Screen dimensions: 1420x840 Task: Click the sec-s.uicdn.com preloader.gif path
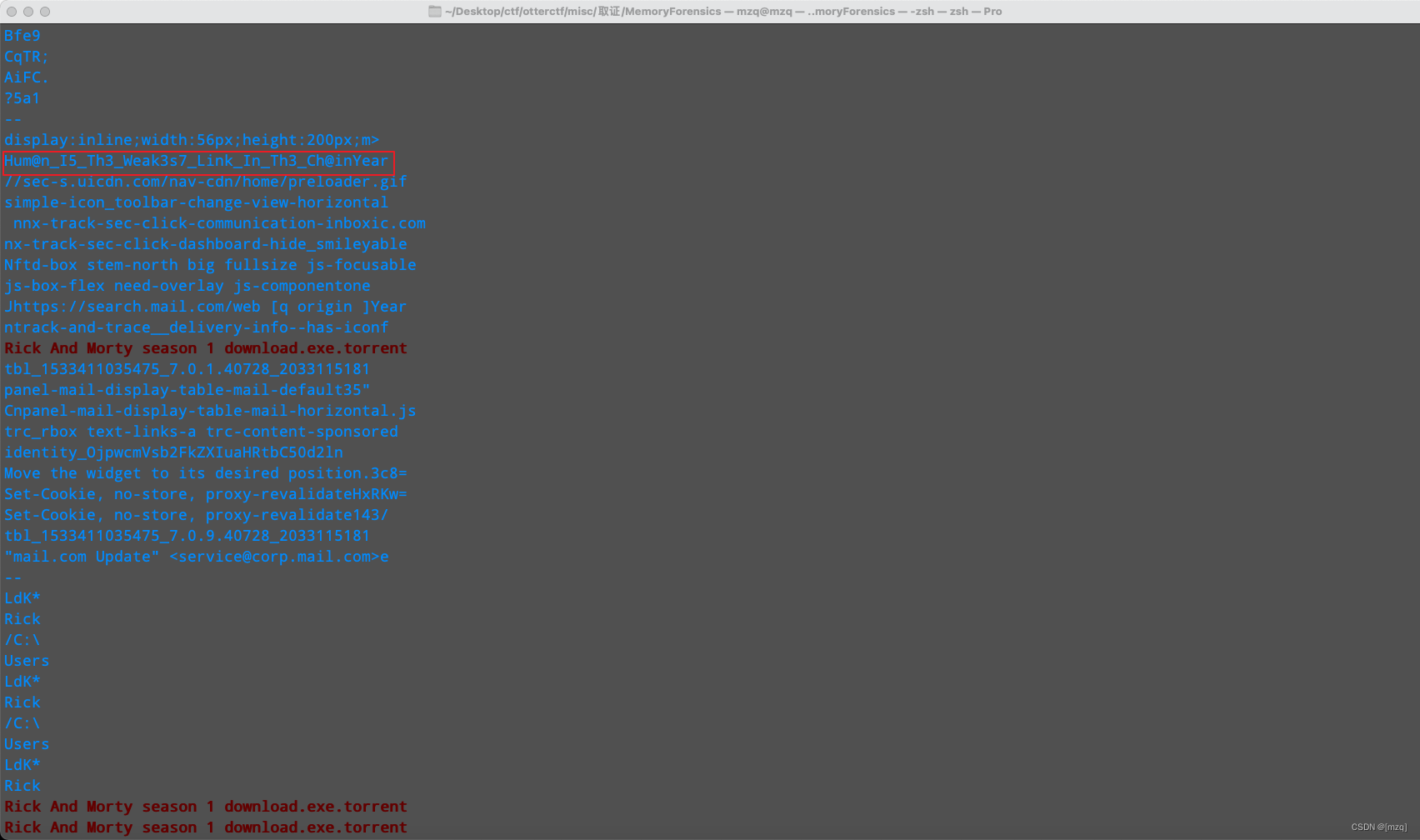tap(205, 182)
